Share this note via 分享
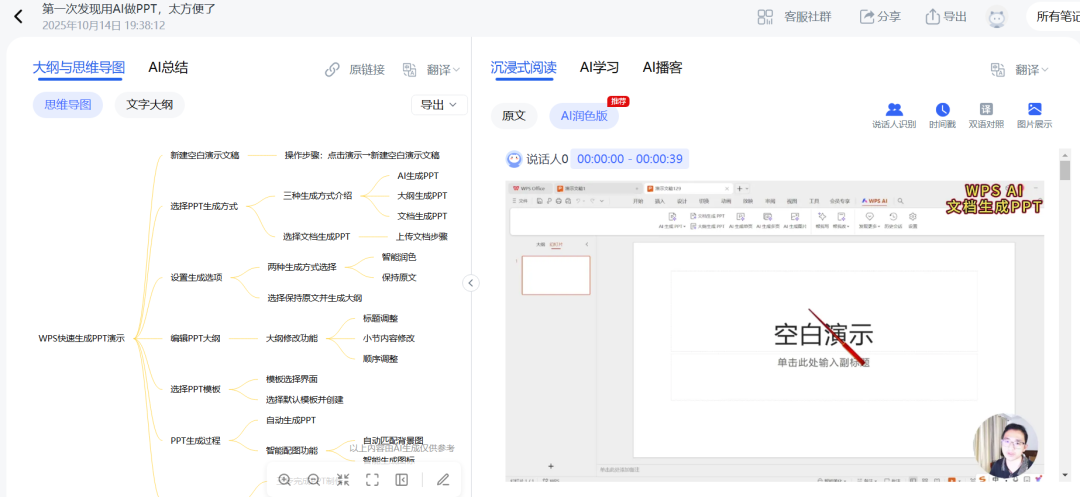Viewport: 1080px width, 497px height. point(880,17)
